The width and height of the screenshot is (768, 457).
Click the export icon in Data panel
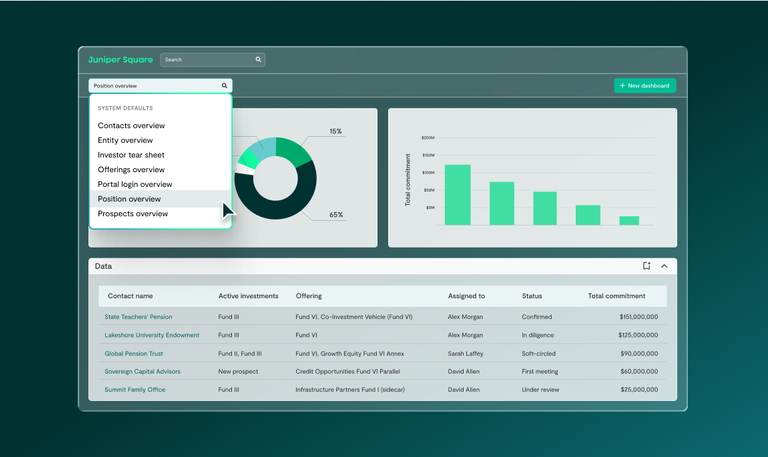click(x=647, y=266)
